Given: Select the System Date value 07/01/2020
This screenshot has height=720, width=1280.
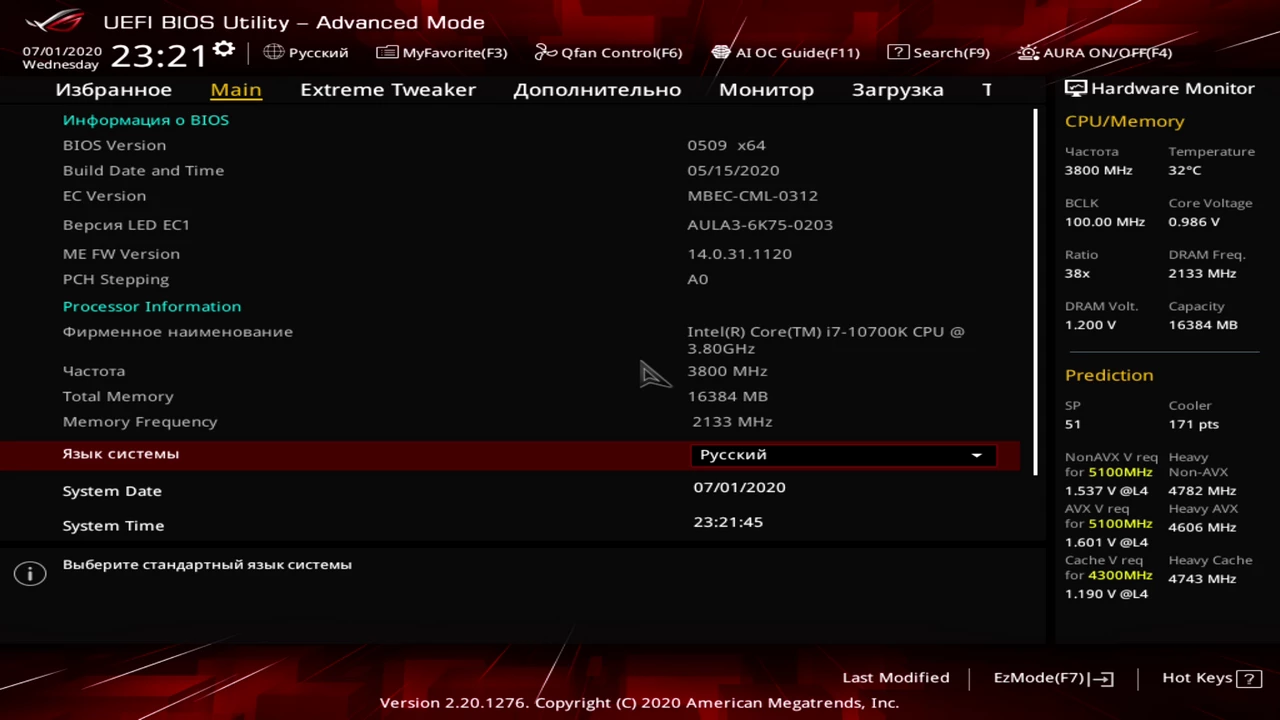Looking at the screenshot, I should tap(739, 488).
